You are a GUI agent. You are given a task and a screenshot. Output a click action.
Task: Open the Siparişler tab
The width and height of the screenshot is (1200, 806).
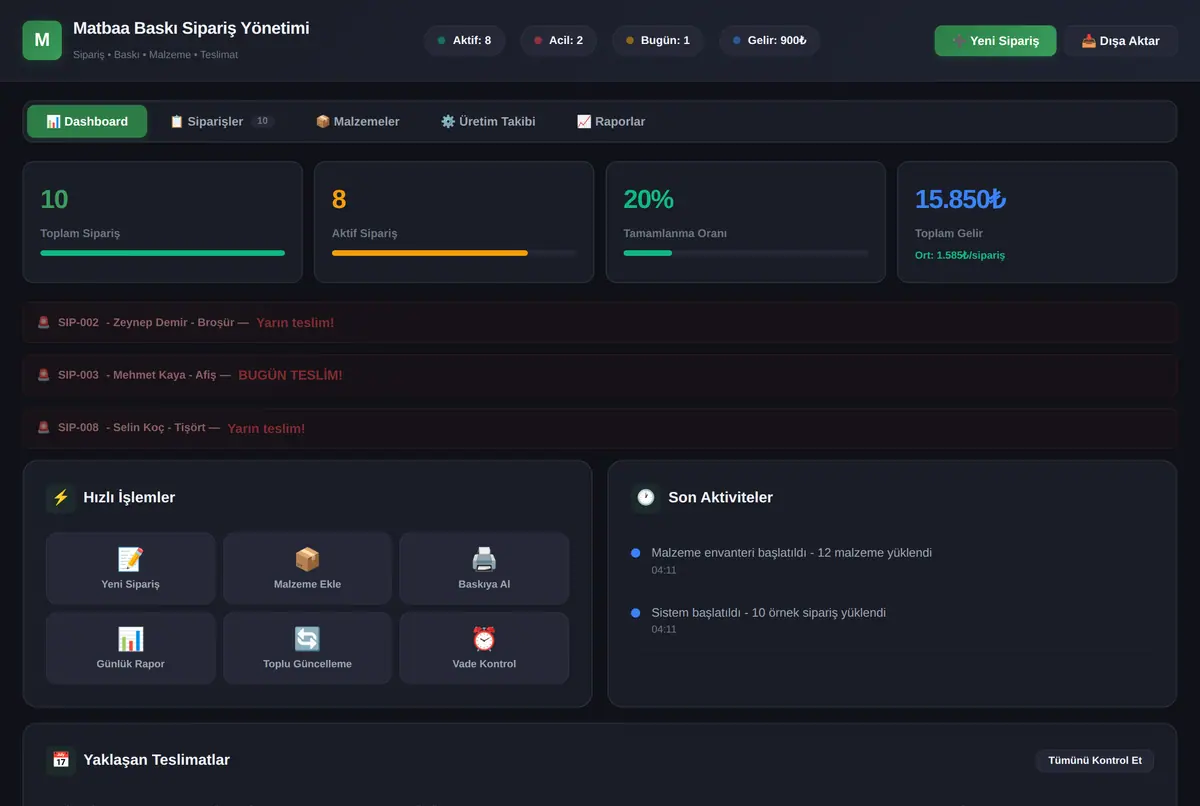point(222,121)
